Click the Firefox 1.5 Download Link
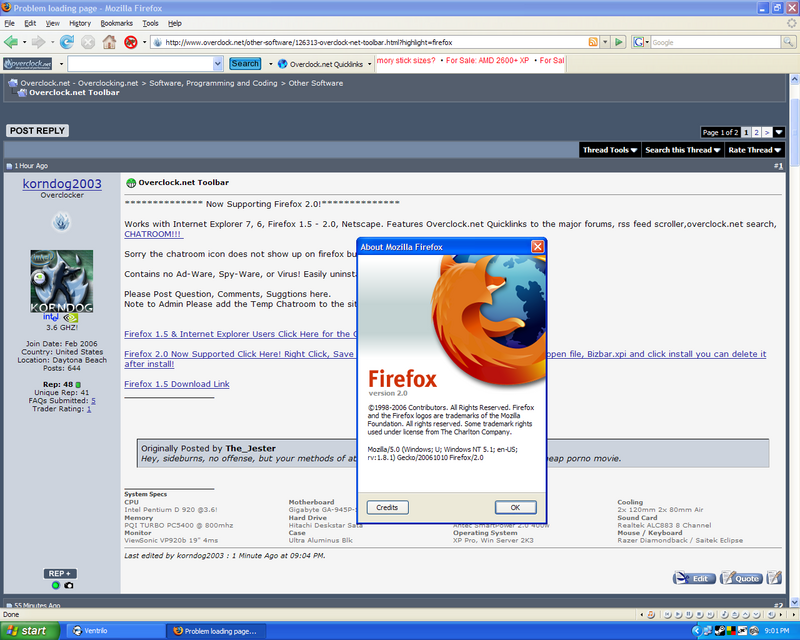The width and height of the screenshot is (800, 640). tap(177, 384)
